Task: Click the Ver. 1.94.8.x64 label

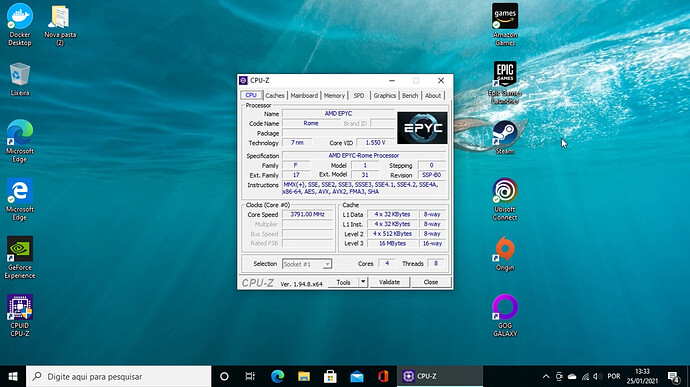Action: 301,284
